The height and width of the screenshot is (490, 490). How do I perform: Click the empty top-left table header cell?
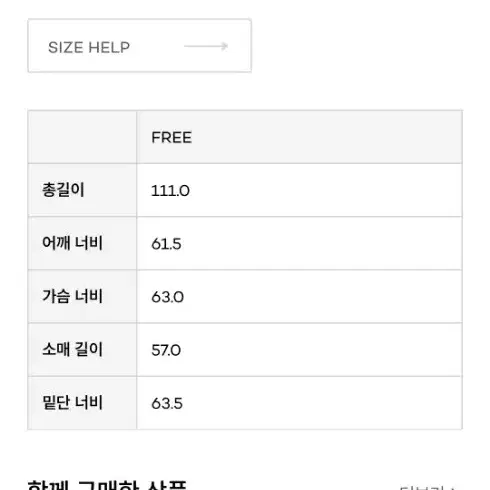[x=82, y=137]
